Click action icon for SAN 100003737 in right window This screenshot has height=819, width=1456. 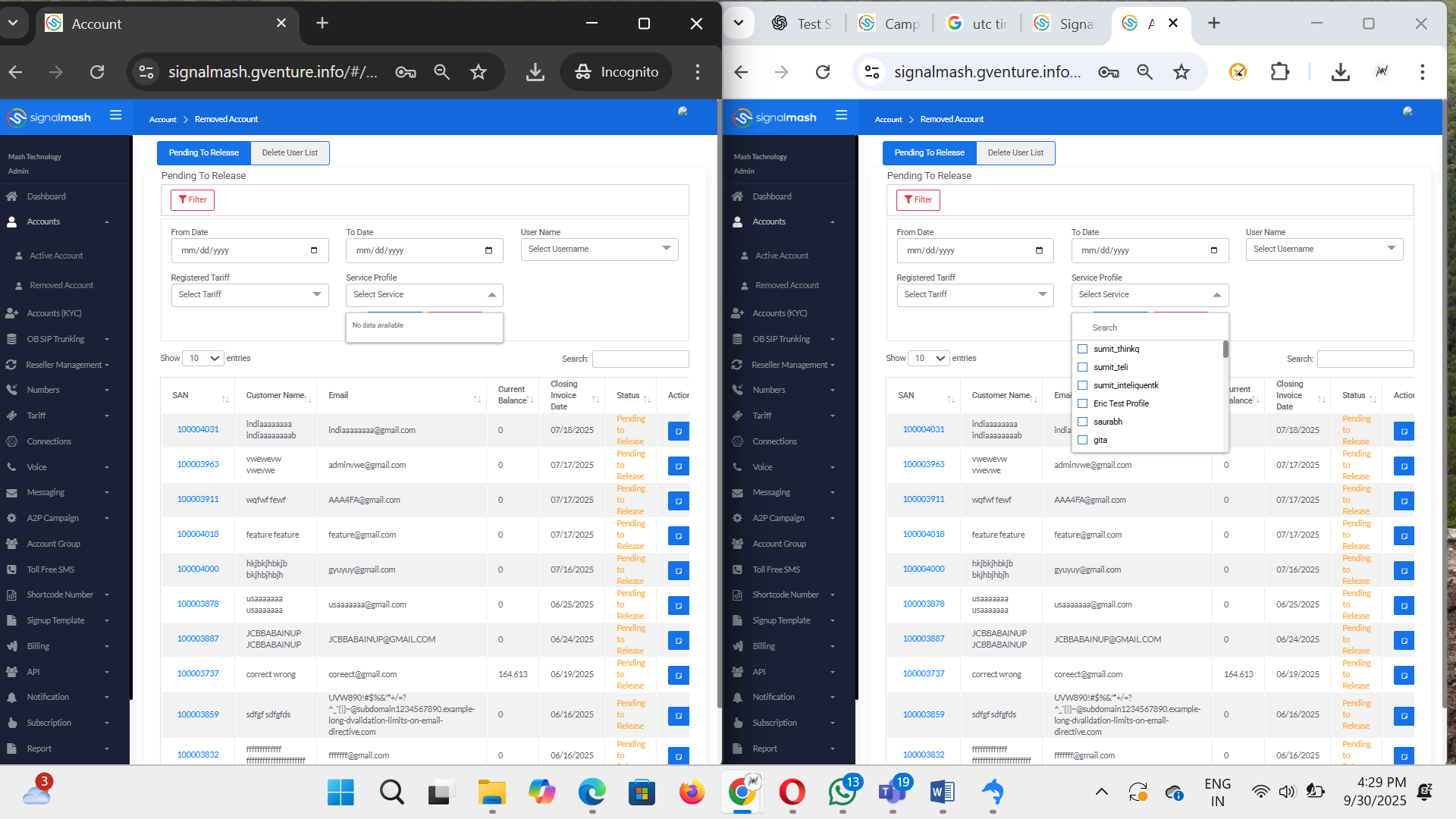click(x=1403, y=675)
